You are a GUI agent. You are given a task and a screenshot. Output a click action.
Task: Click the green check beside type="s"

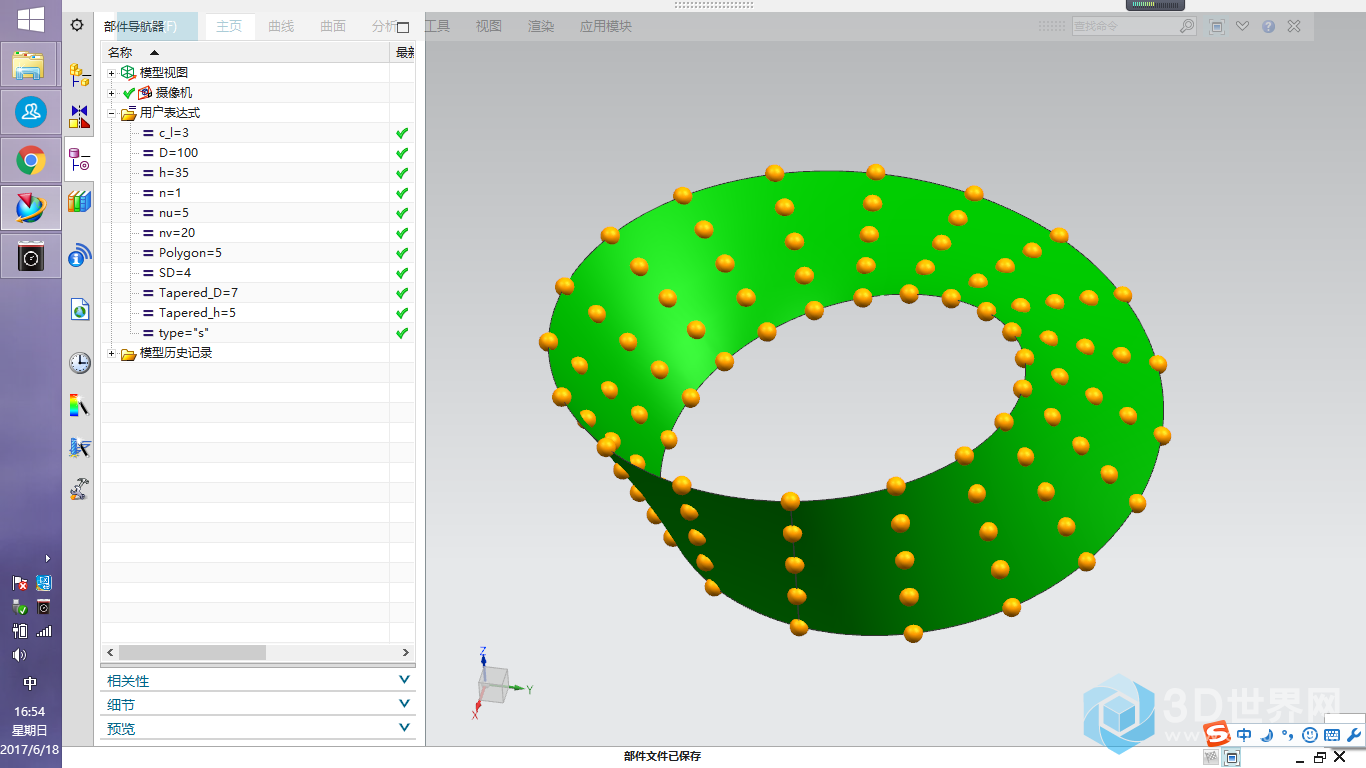tap(402, 333)
